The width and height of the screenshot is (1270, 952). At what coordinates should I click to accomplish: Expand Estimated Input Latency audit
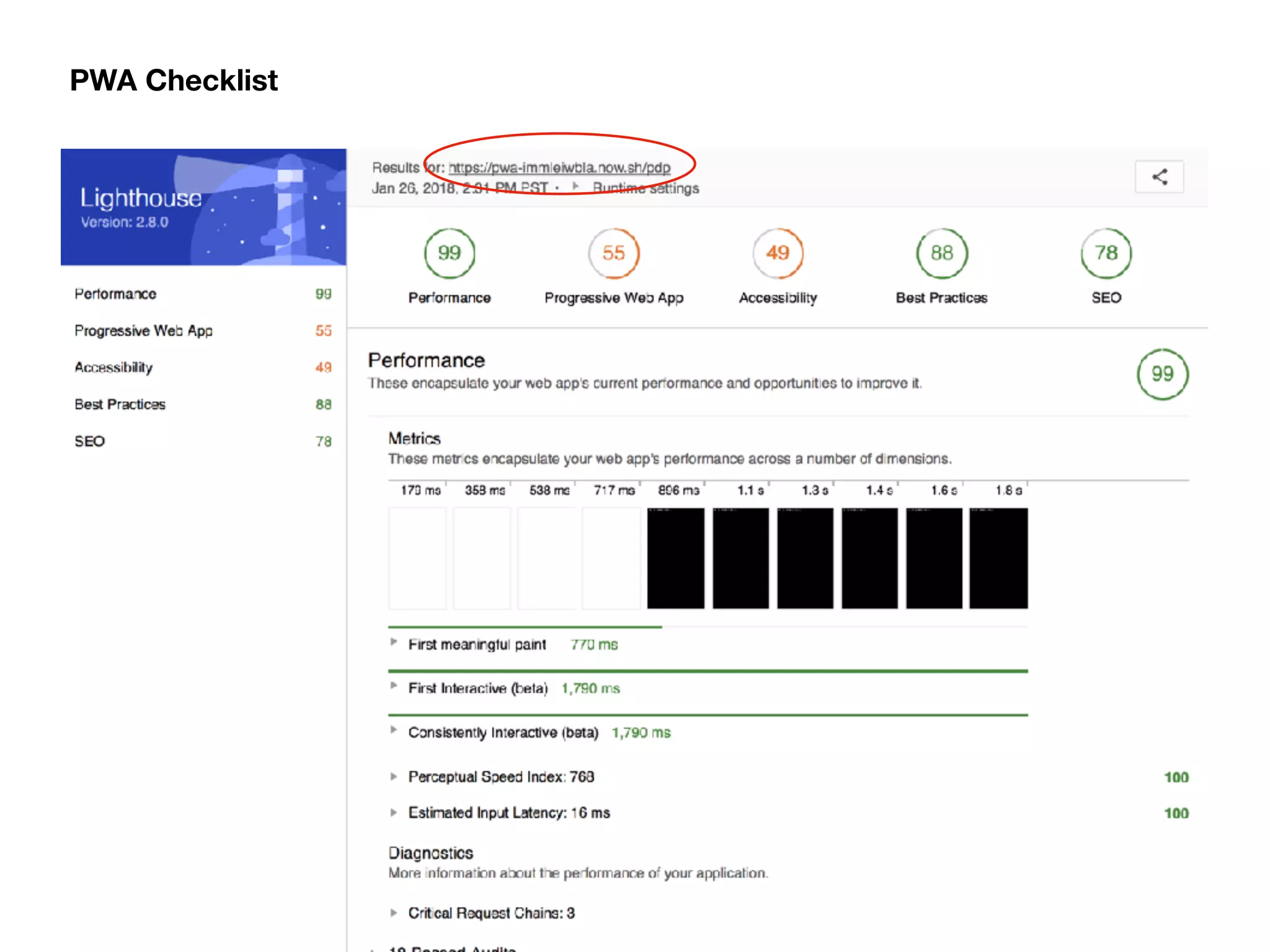coord(393,813)
